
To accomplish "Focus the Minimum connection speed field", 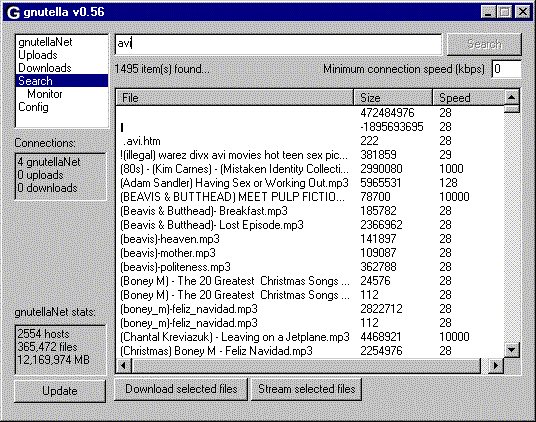I will point(506,69).
